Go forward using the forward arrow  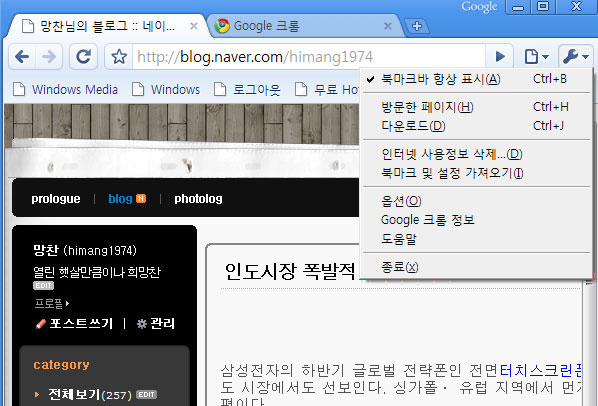click(49, 57)
